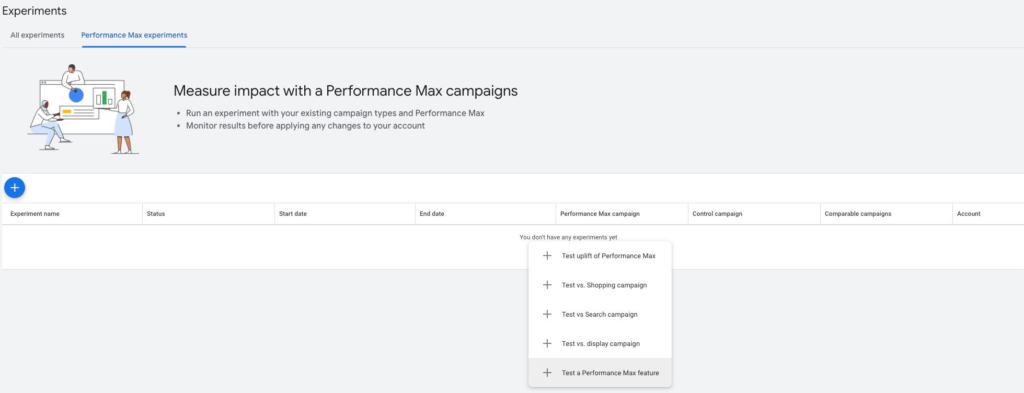Click the Measure impact headline text

pyautogui.click(x=345, y=91)
